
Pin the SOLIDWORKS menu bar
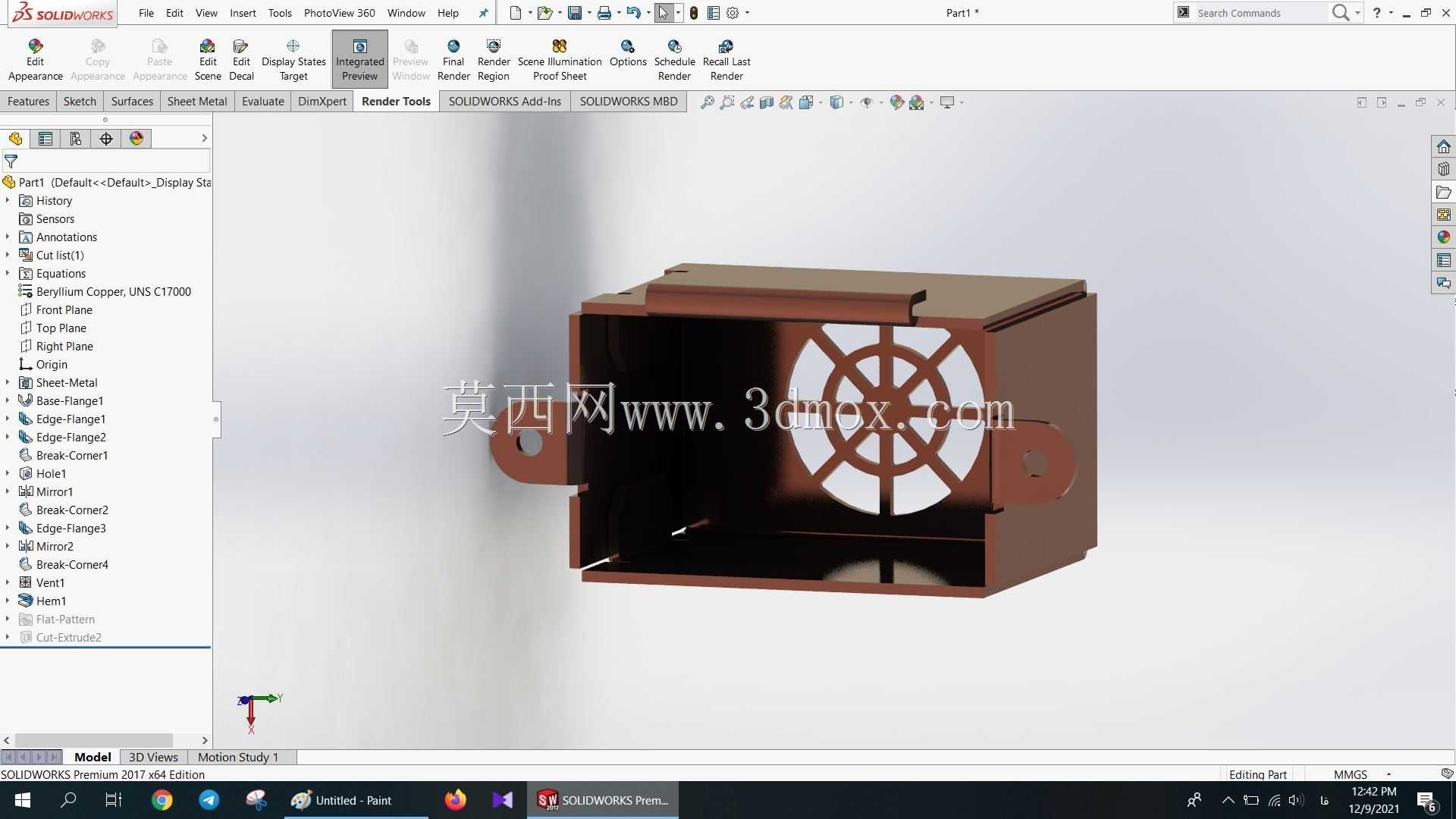[x=483, y=13]
